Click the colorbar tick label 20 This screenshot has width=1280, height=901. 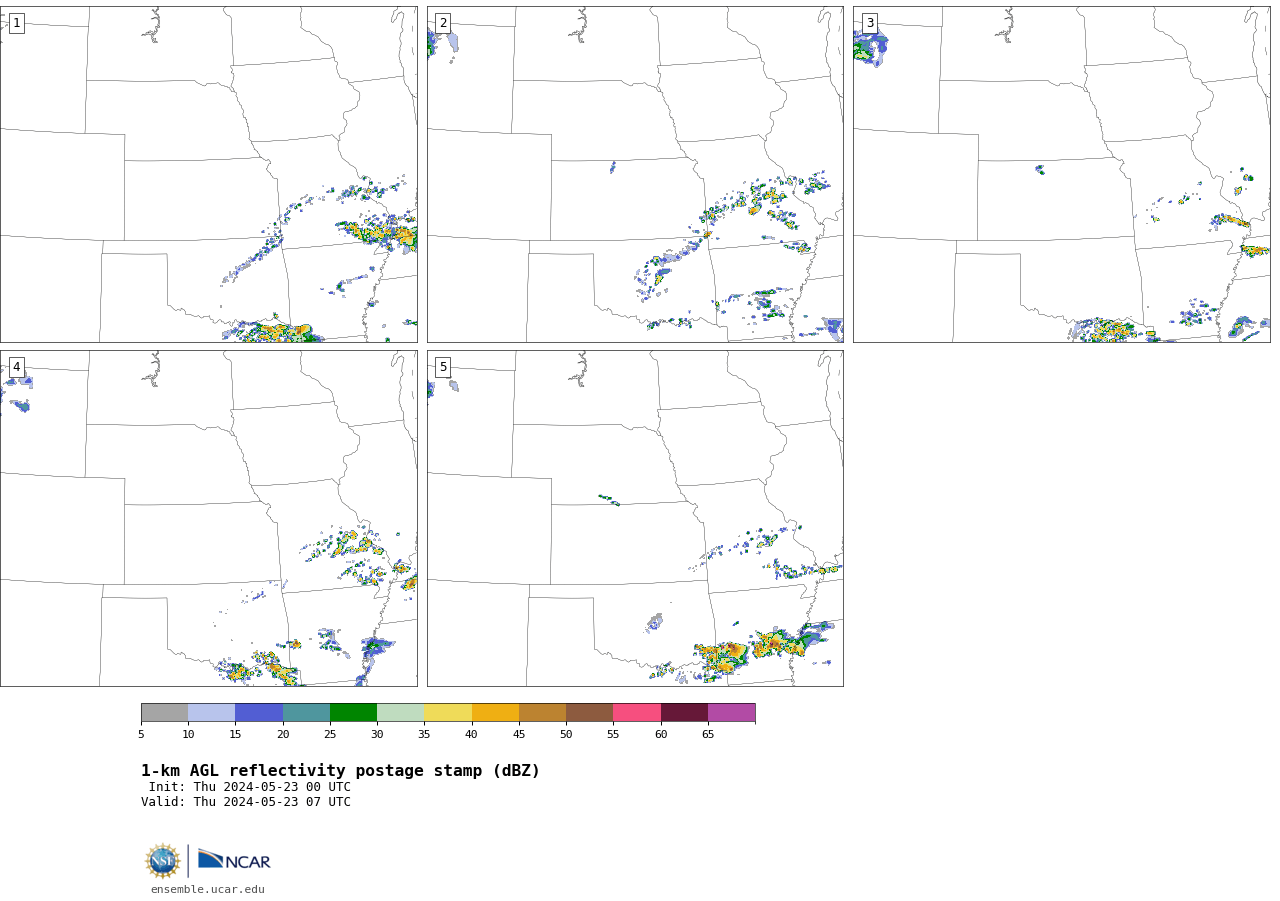click(283, 735)
